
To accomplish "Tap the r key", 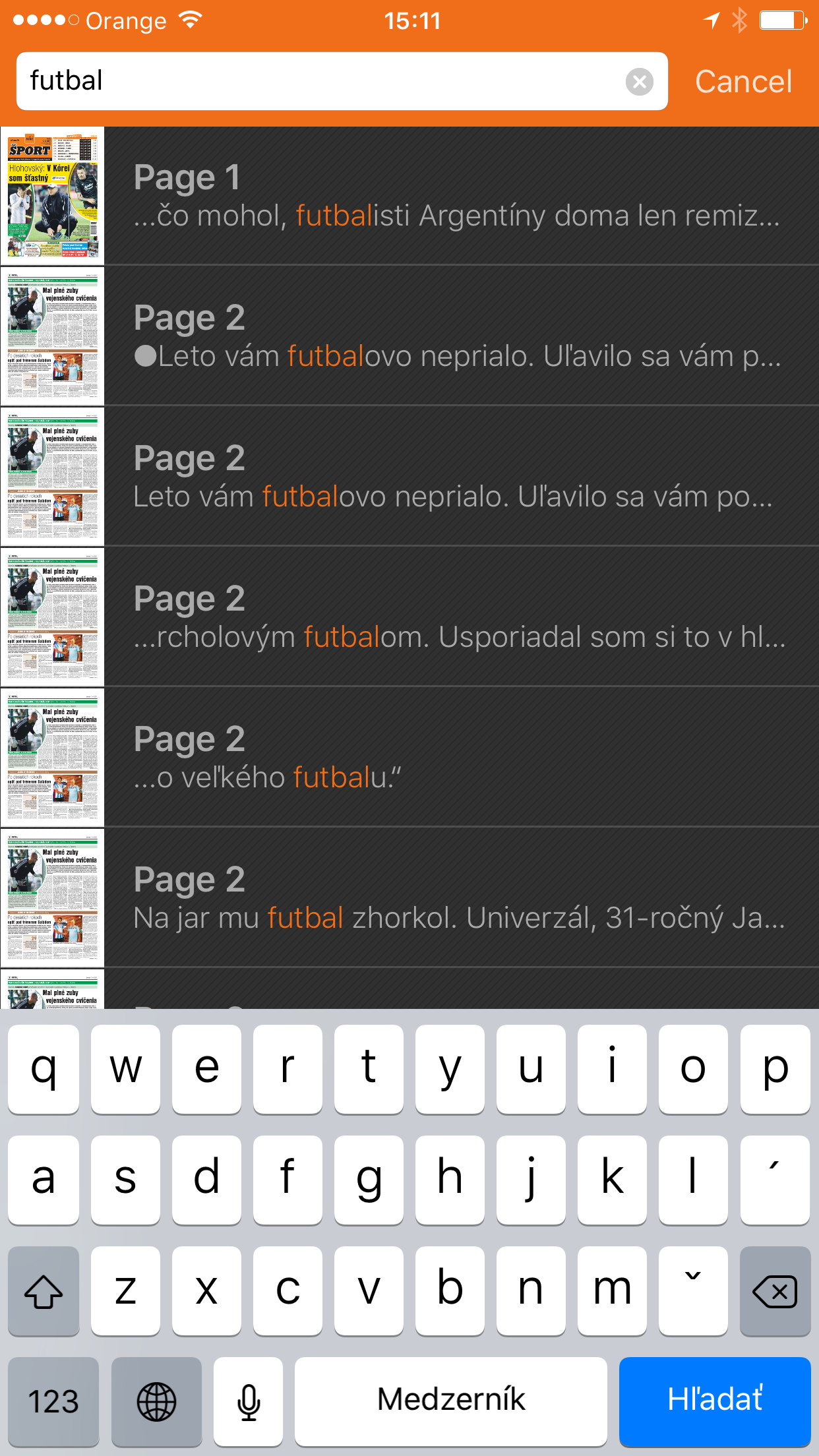I will tap(288, 1069).
